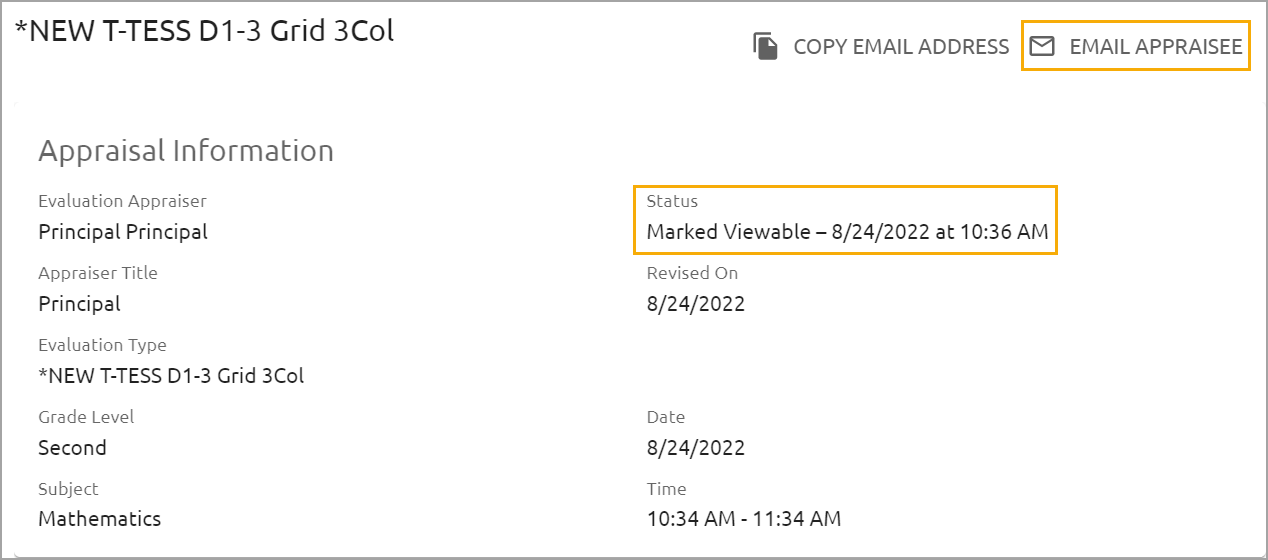
Task: Click the Evaluation Appraiser label
Action: 122,201
